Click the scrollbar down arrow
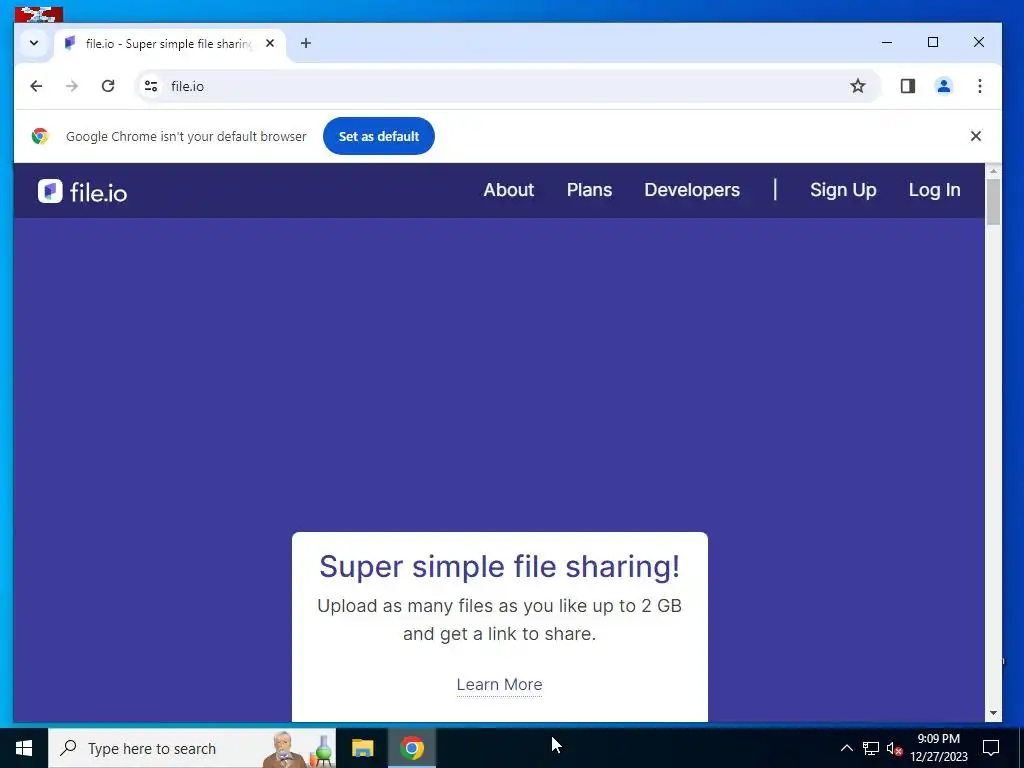 pos(993,713)
